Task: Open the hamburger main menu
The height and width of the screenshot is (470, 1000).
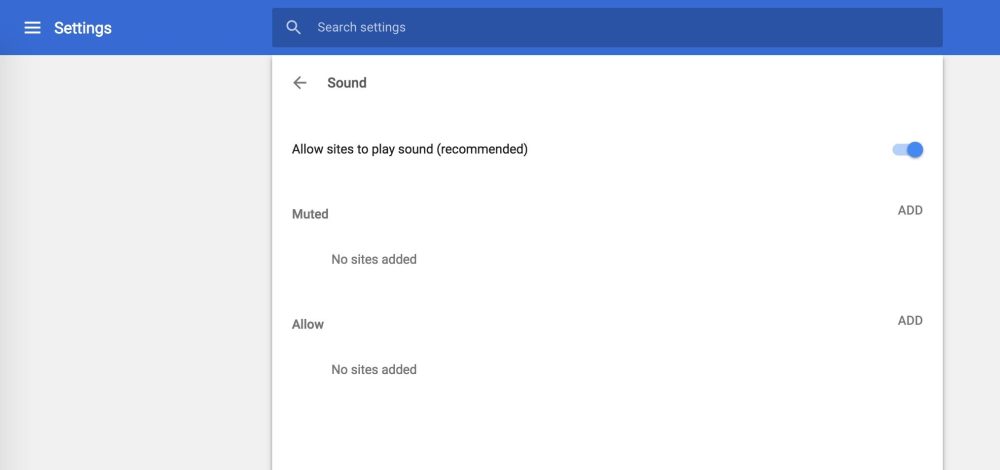Action: [33, 28]
